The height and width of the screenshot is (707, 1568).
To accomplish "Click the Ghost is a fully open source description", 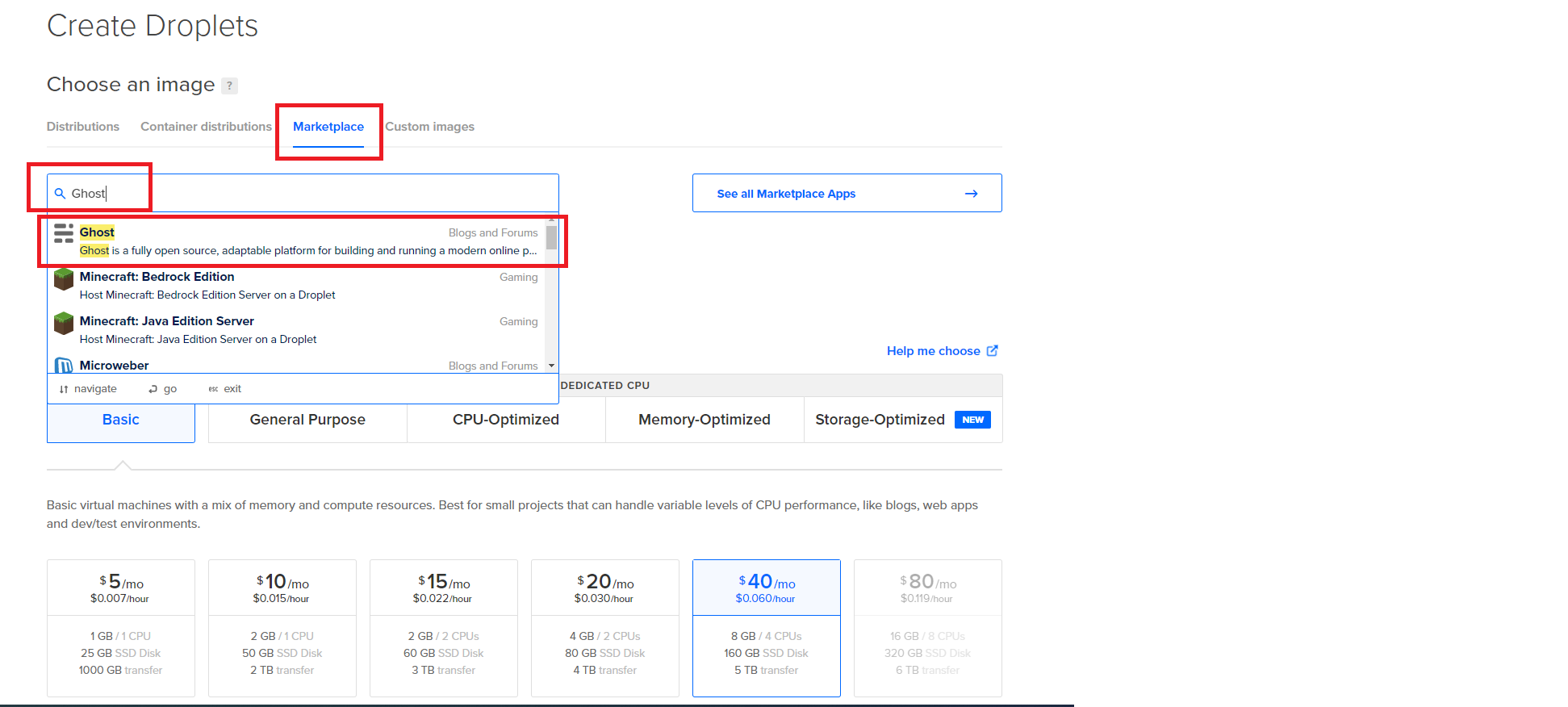I will click(x=308, y=250).
